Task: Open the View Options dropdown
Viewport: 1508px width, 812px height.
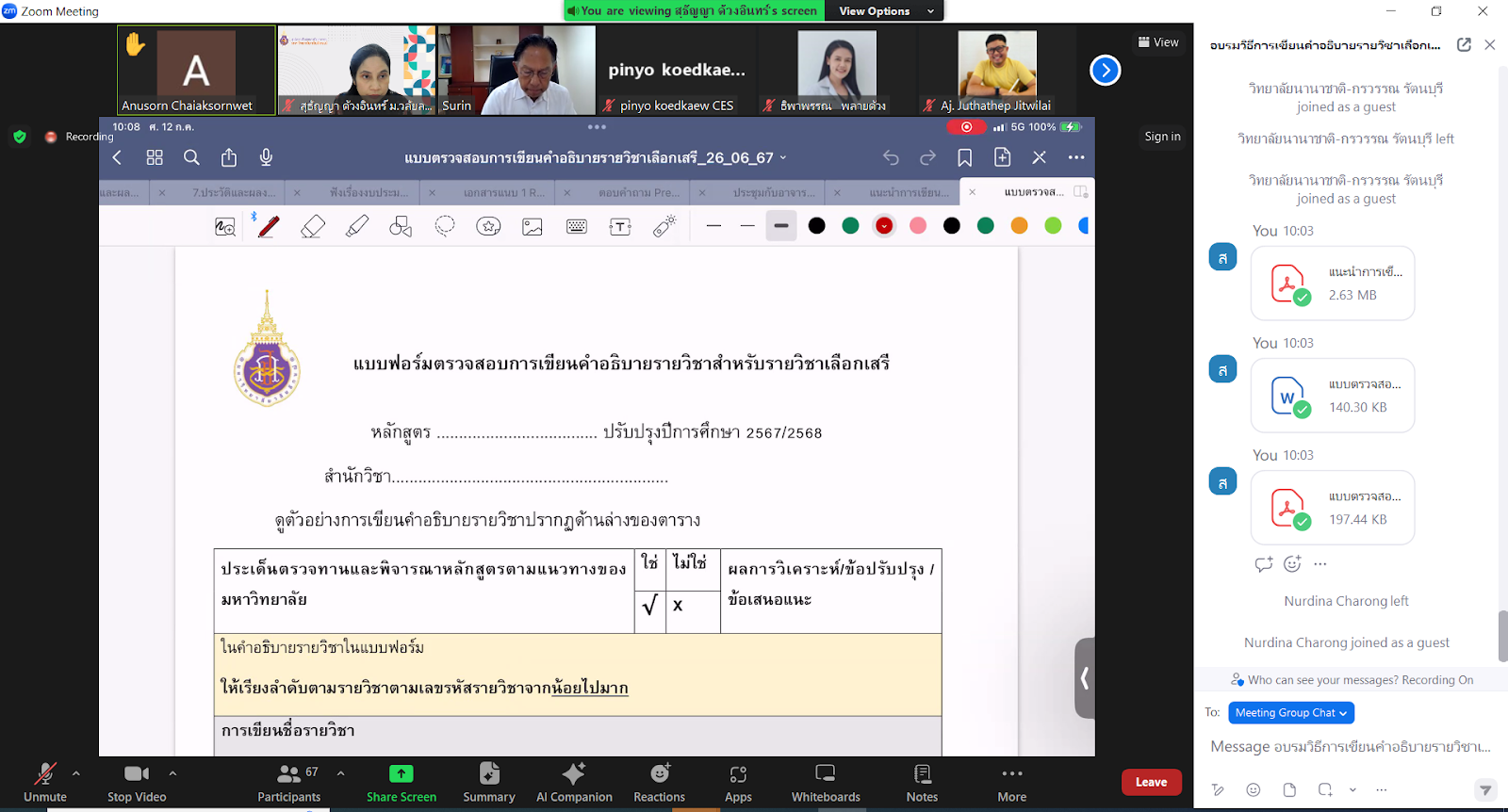Action: (884, 11)
